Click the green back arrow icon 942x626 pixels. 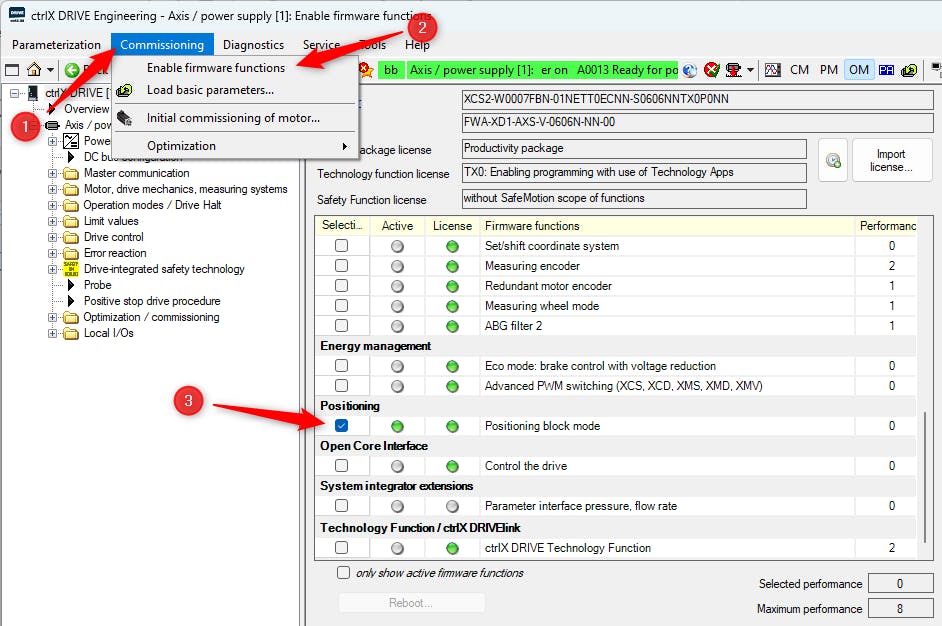pyautogui.click(x=72, y=70)
